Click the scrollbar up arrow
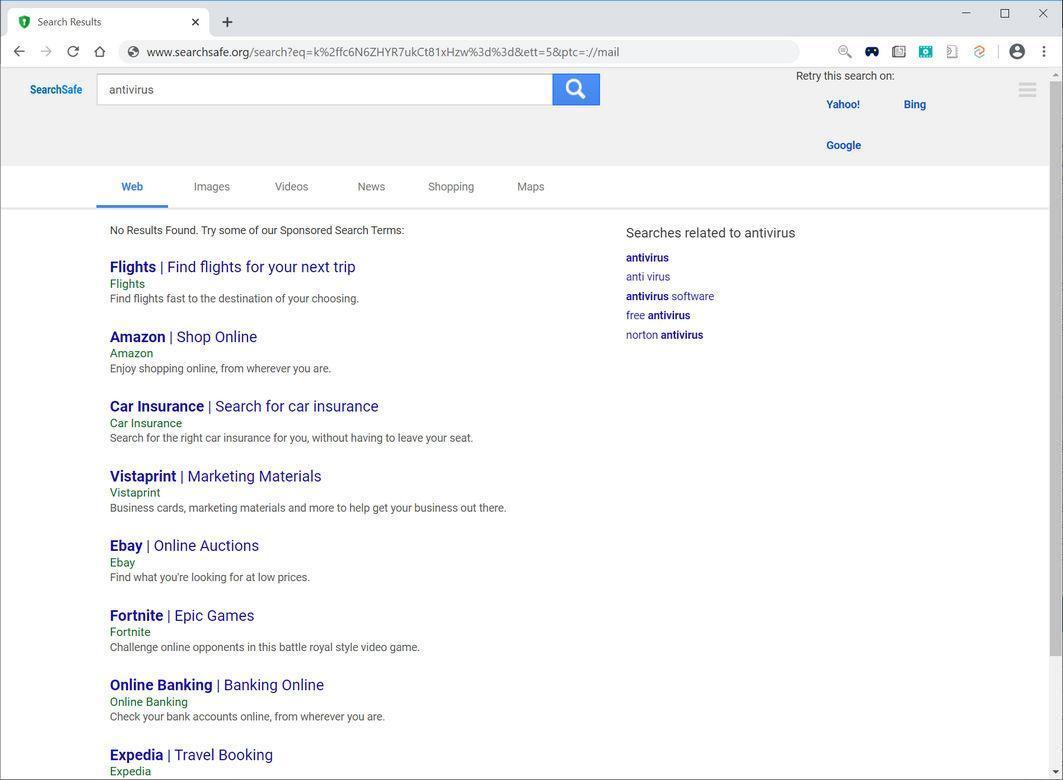The image size is (1063, 780). tap(1056, 75)
